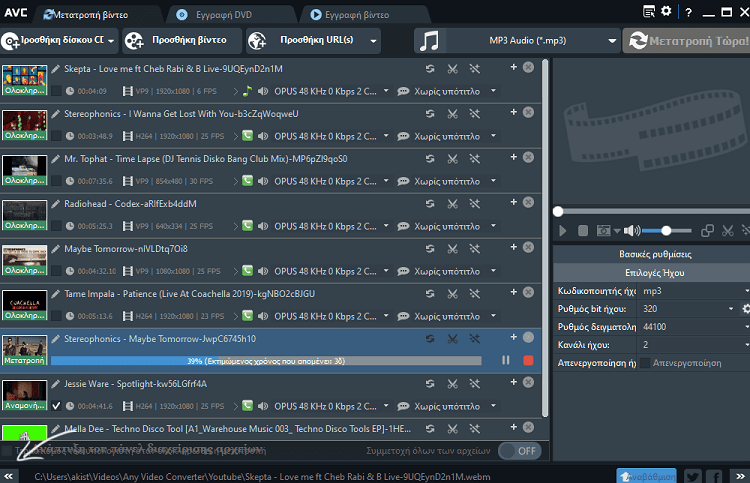Viewport: 750px width, 483px height.
Task: Open audio track dropdown for Skepta row
Action: point(386,91)
